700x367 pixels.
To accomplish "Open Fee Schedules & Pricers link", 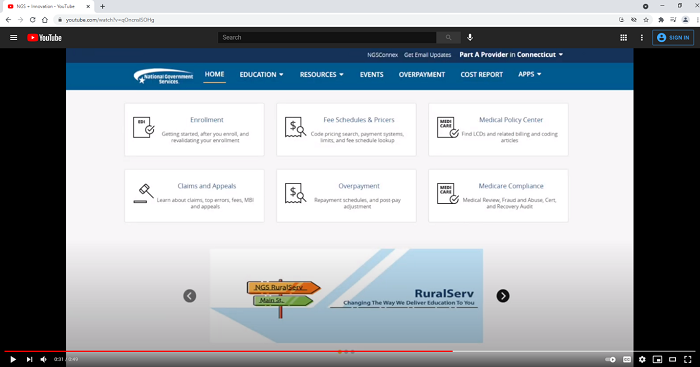I will pyautogui.click(x=359, y=120).
